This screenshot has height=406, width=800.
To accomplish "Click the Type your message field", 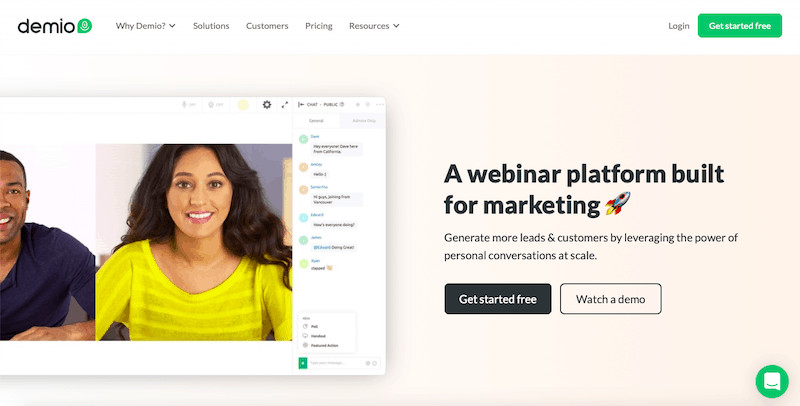I will (x=336, y=363).
